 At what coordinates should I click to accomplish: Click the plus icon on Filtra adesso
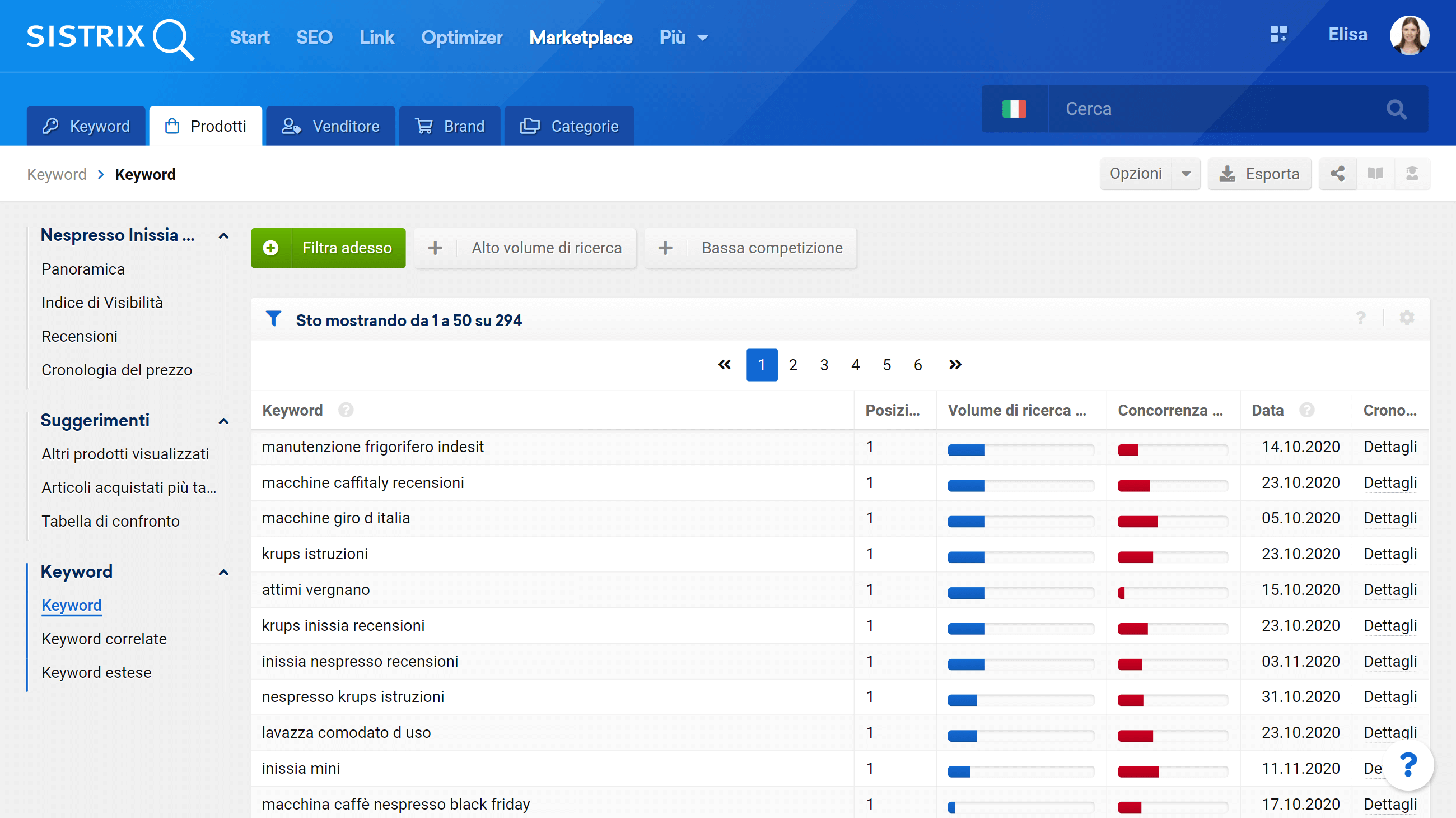[270, 248]
